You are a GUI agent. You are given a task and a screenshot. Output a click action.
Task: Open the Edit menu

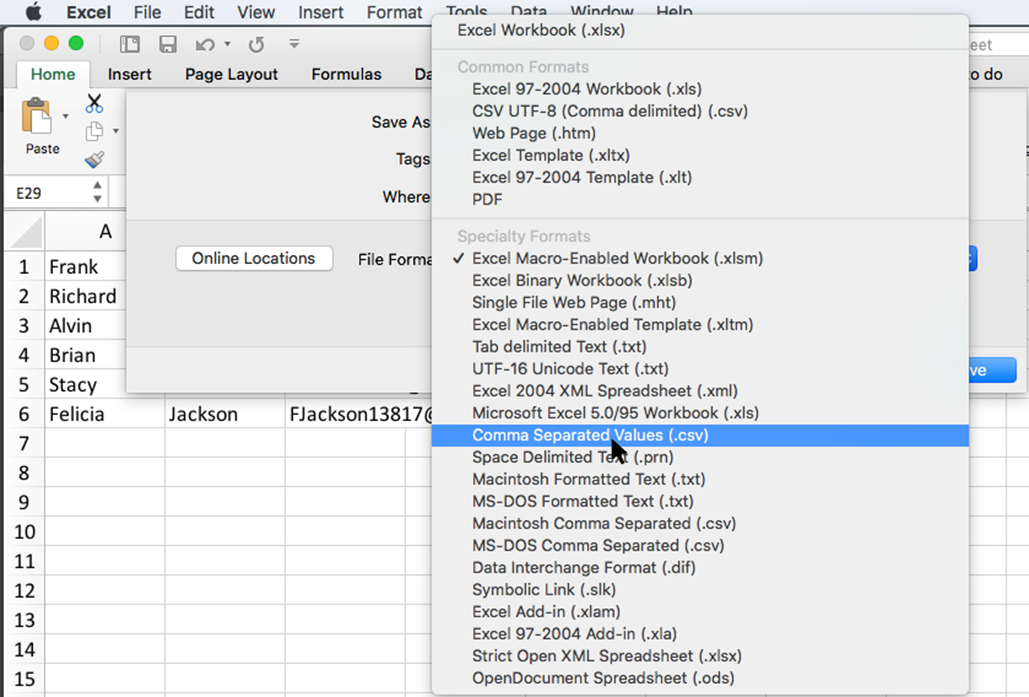coord(199,12)
